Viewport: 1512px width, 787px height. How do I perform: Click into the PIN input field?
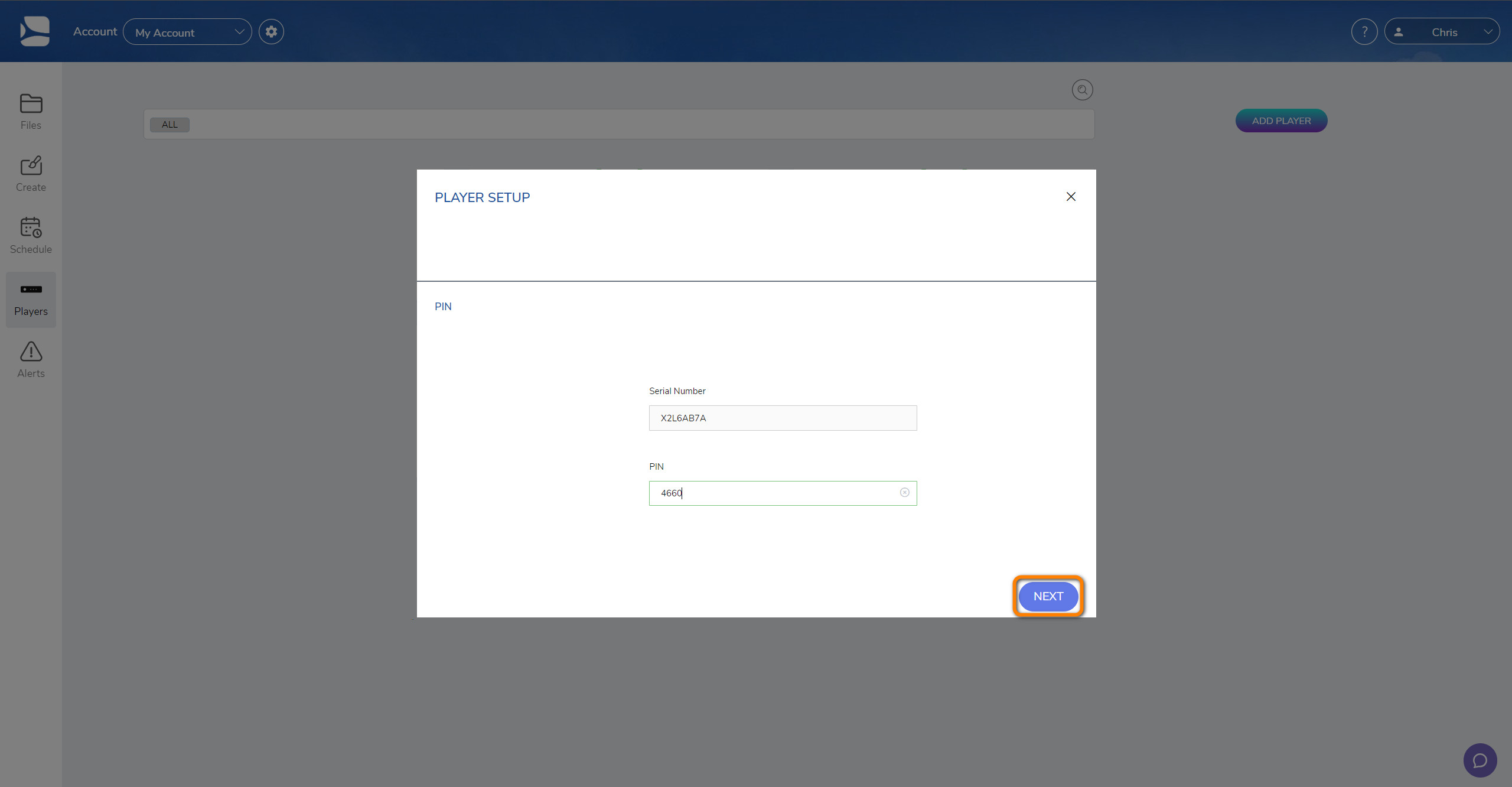(x=783, y=493)
